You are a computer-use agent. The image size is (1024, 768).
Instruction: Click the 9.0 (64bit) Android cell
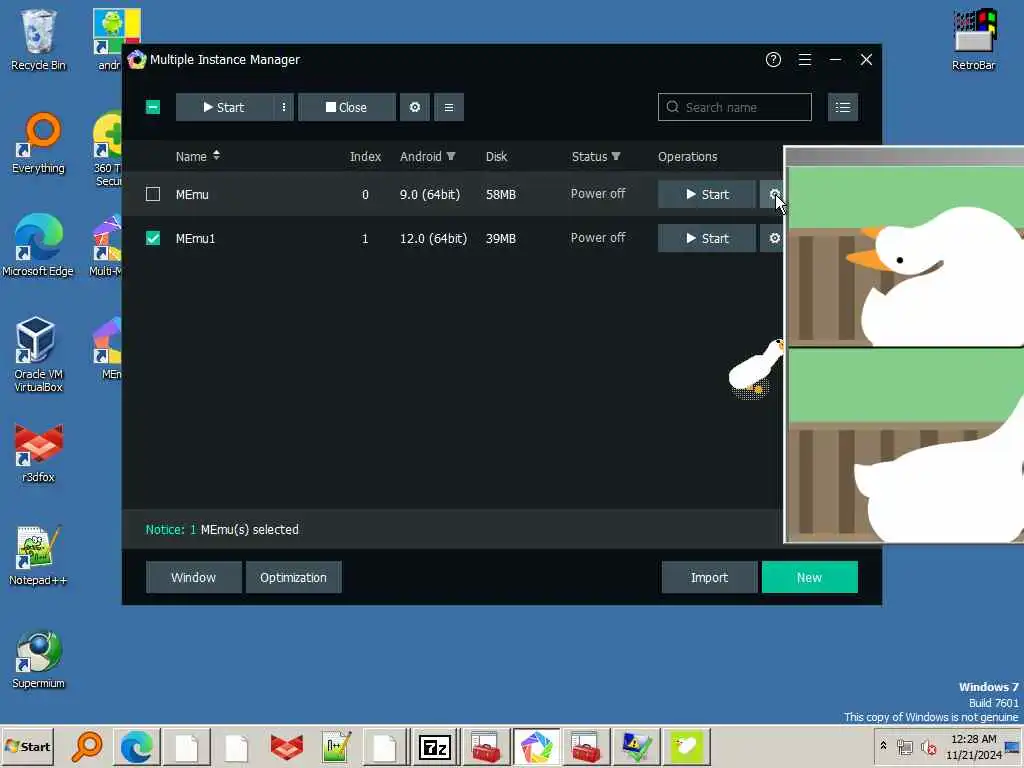pyautogui.click(x=430, y=194)
